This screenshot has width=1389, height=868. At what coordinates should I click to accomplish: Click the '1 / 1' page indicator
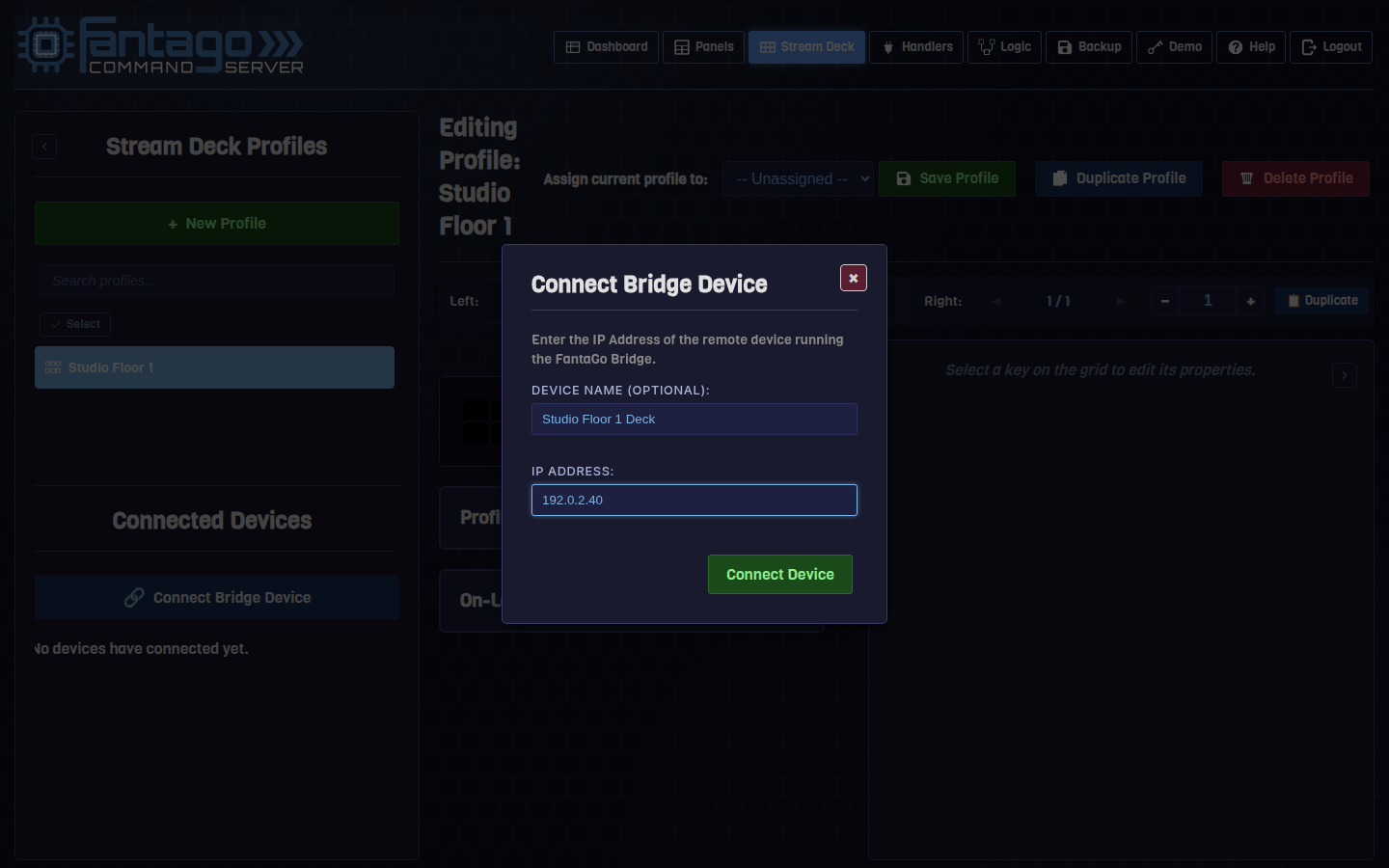pyautogui.click(x=1058, y=301)
